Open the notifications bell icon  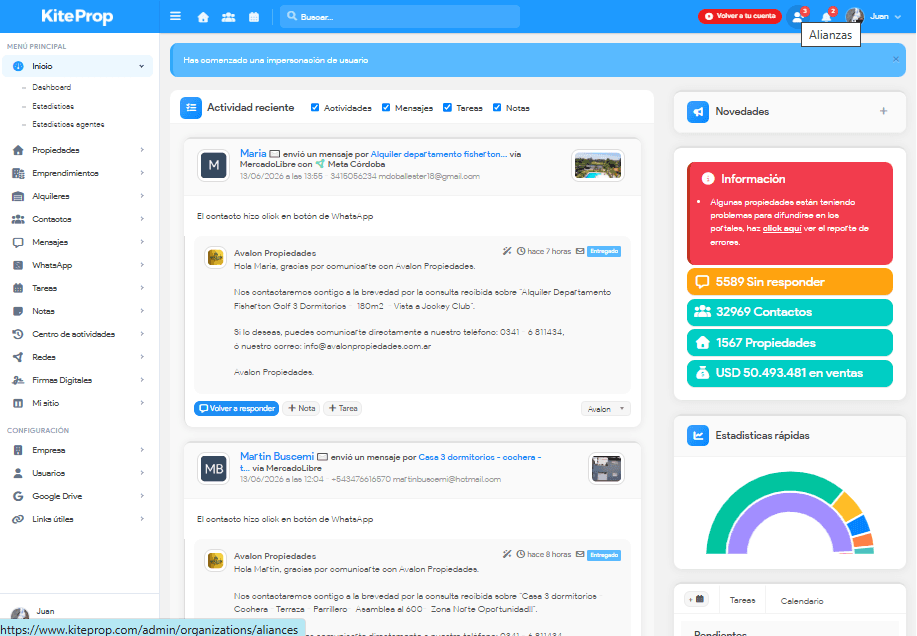(x=827, y=16)
